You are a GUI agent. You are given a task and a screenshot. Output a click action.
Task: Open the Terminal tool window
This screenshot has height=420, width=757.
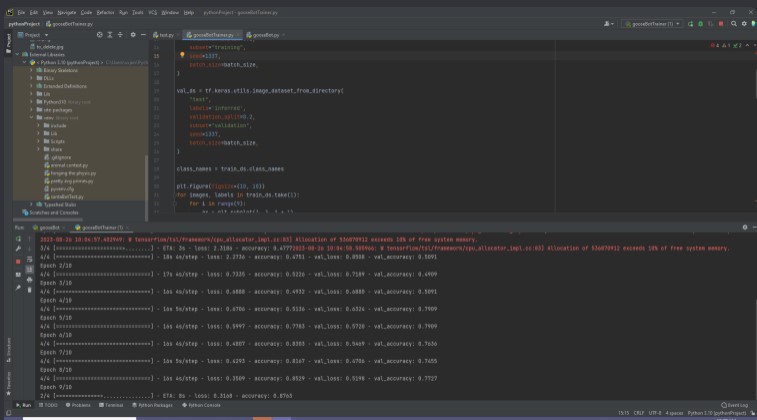click(x=111, y=405)
